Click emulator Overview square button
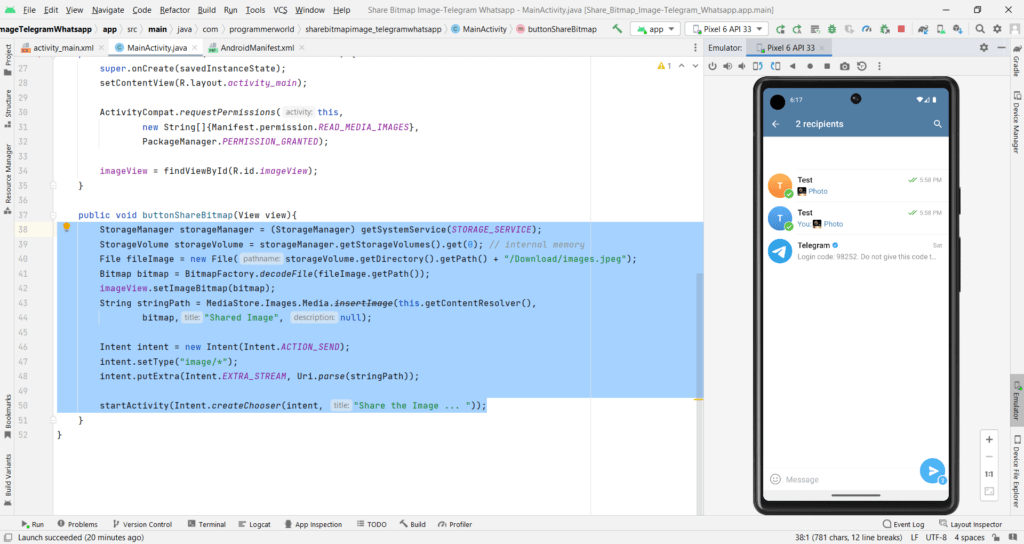 827,66
